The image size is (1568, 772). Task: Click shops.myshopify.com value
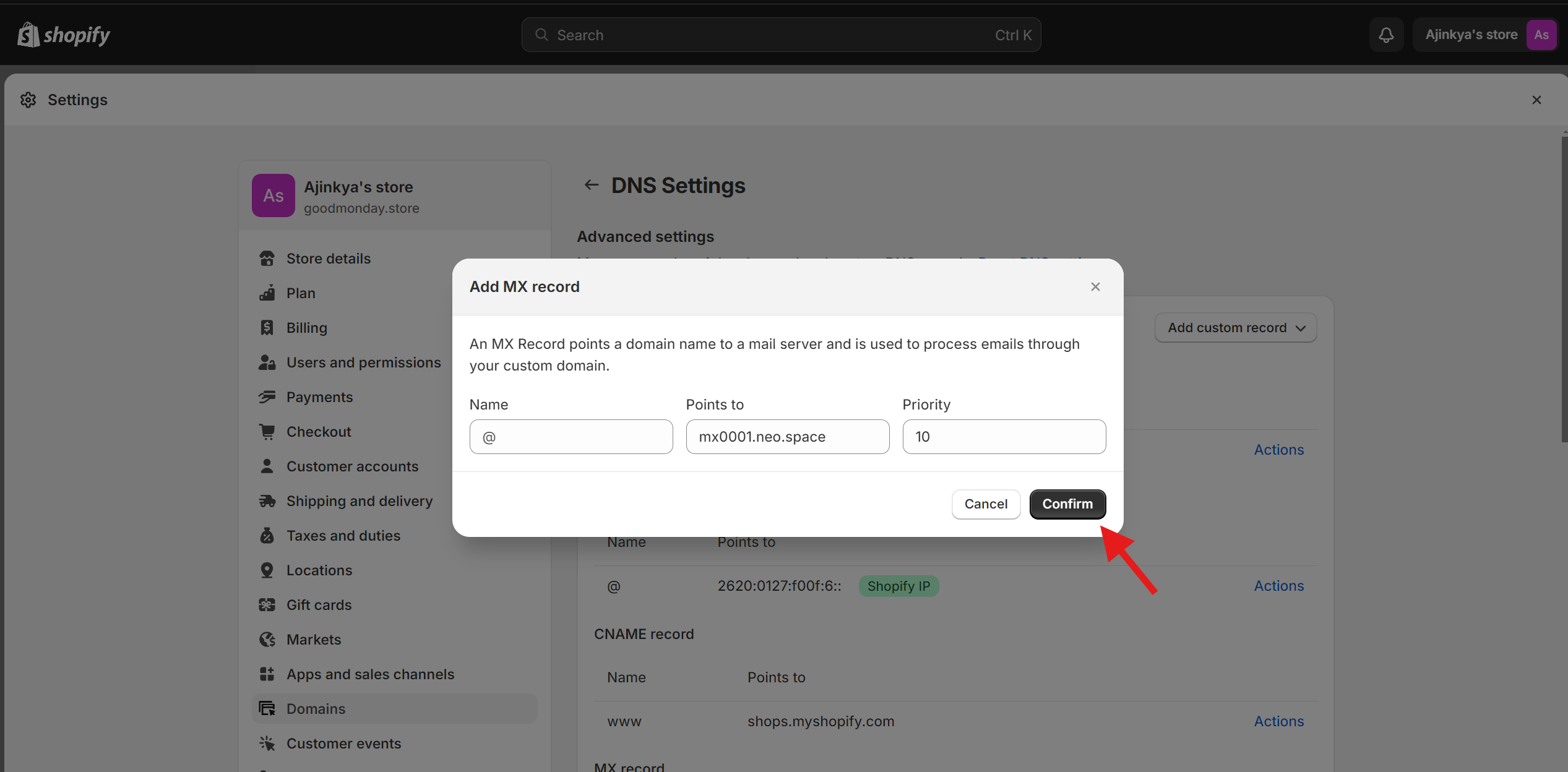pyautogui.click(x=821, y=721)
